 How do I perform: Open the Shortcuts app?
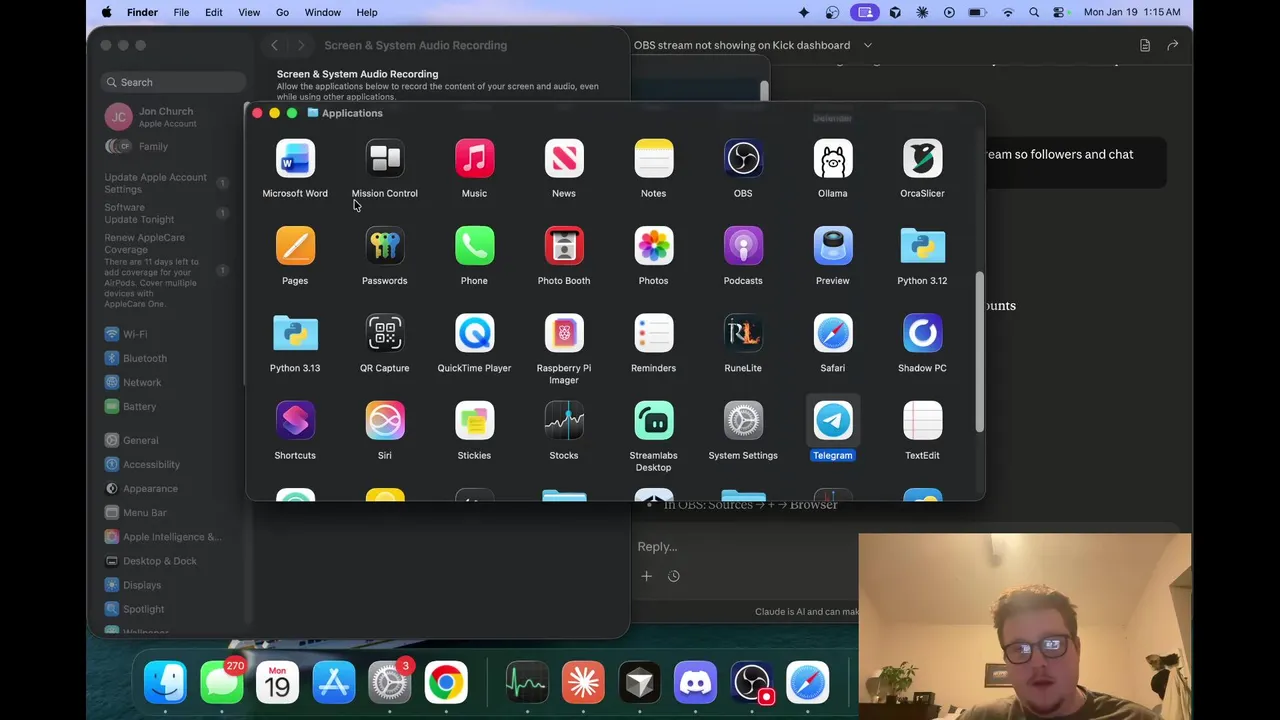[295, 421]
